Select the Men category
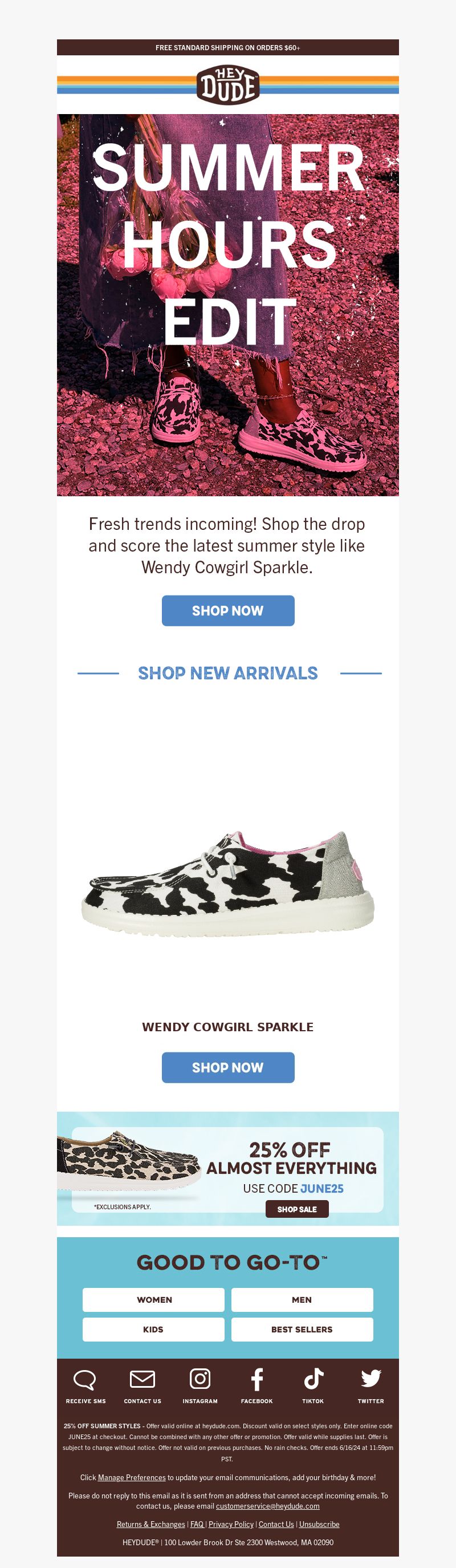The width and height of the screenshot is (456, 1568). (302, 1299)
